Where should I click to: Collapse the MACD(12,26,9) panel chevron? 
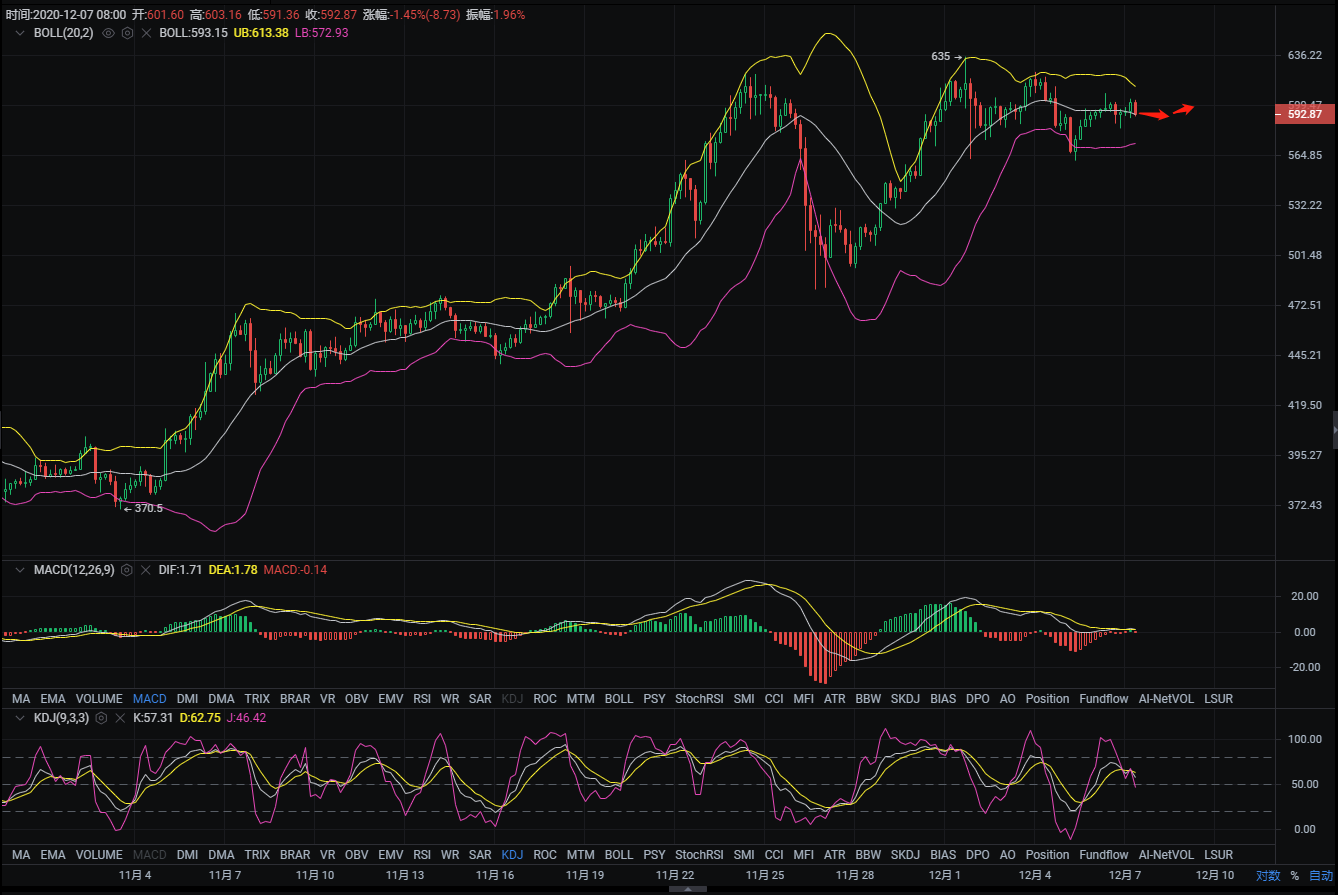click(x=18, y=570)
